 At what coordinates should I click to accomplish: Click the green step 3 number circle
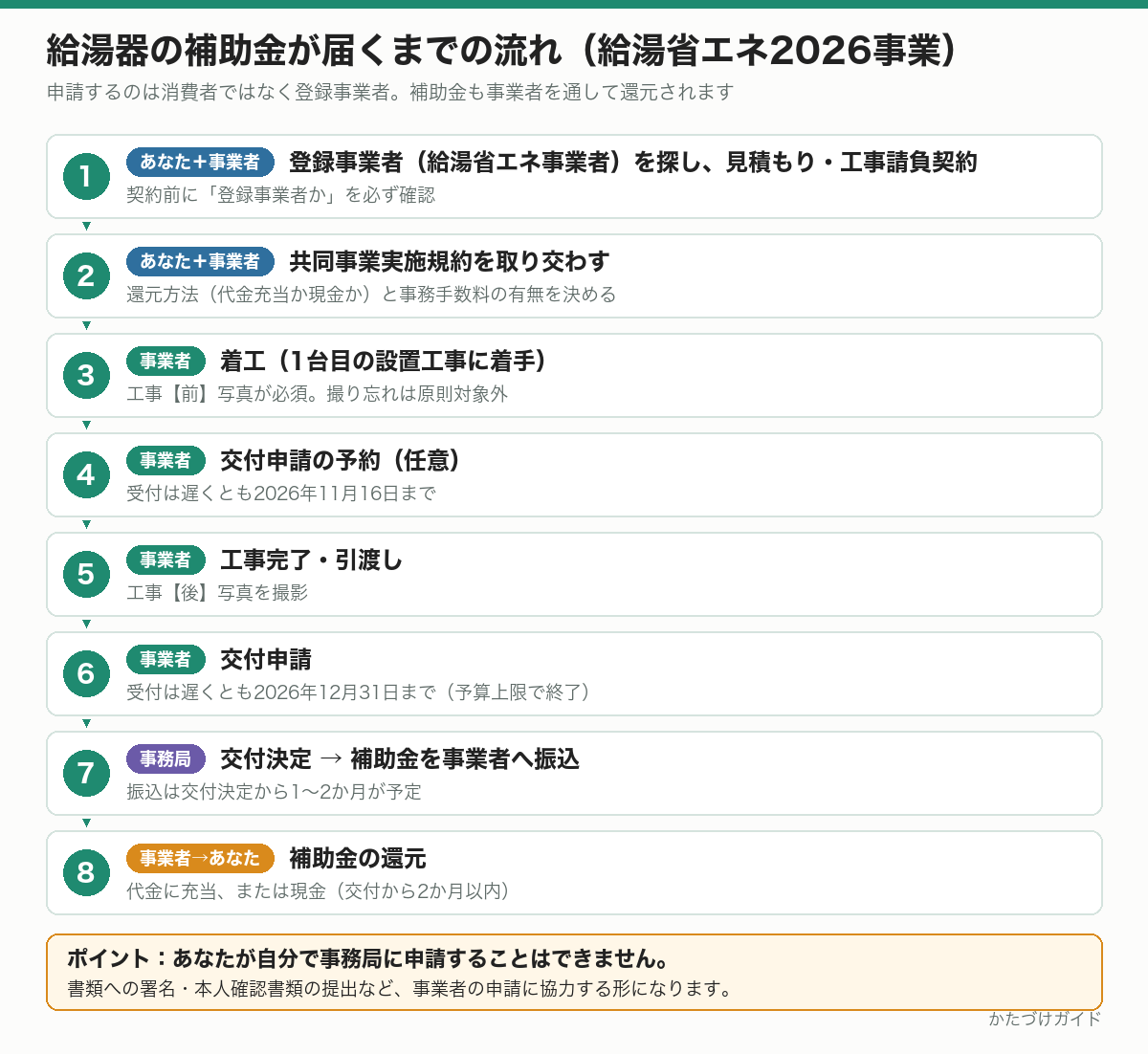coord(86,376)
